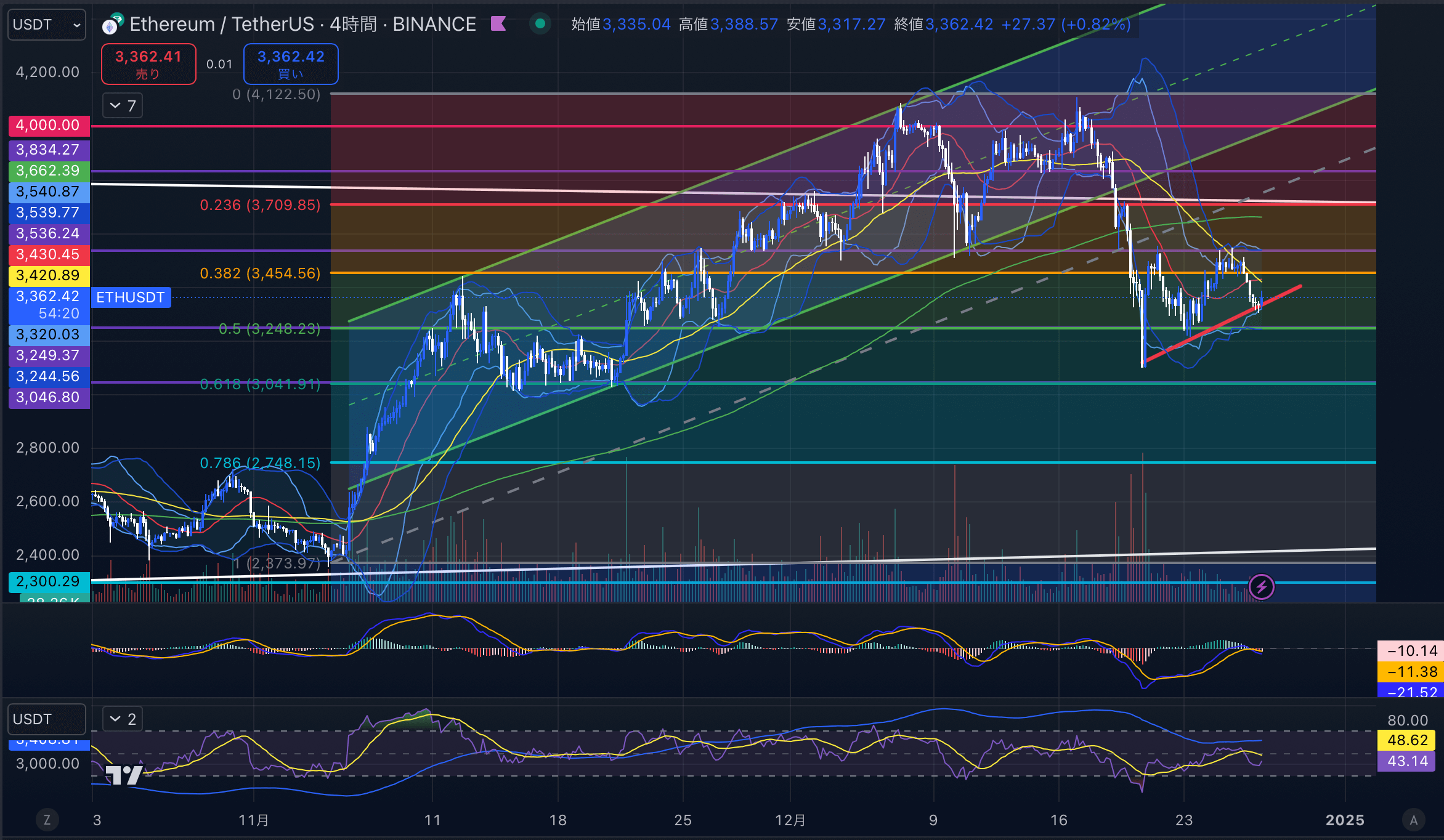Click the 12月 date on time axis
This screenshot has width=1444, height=840.
pos(790,820)
